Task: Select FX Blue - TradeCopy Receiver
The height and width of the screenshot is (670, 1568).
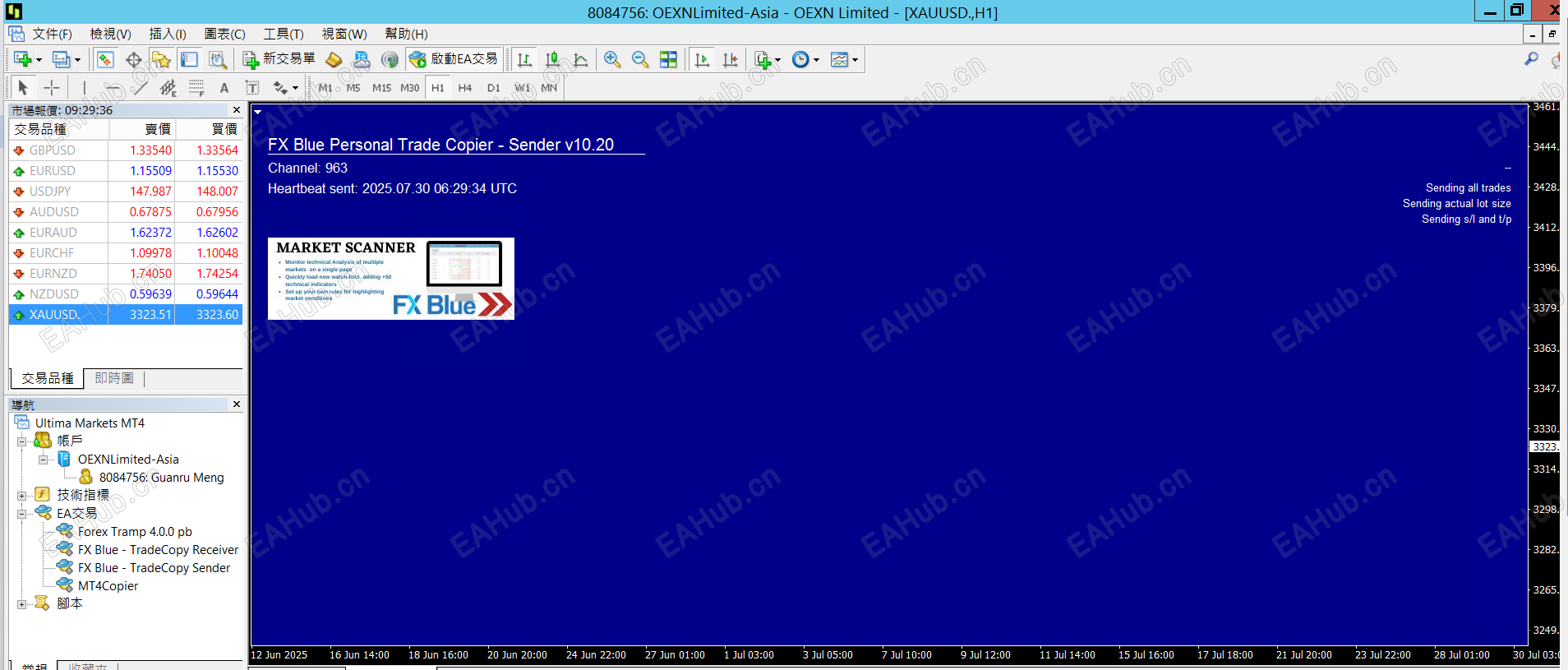Action: (x=158, y=550)
